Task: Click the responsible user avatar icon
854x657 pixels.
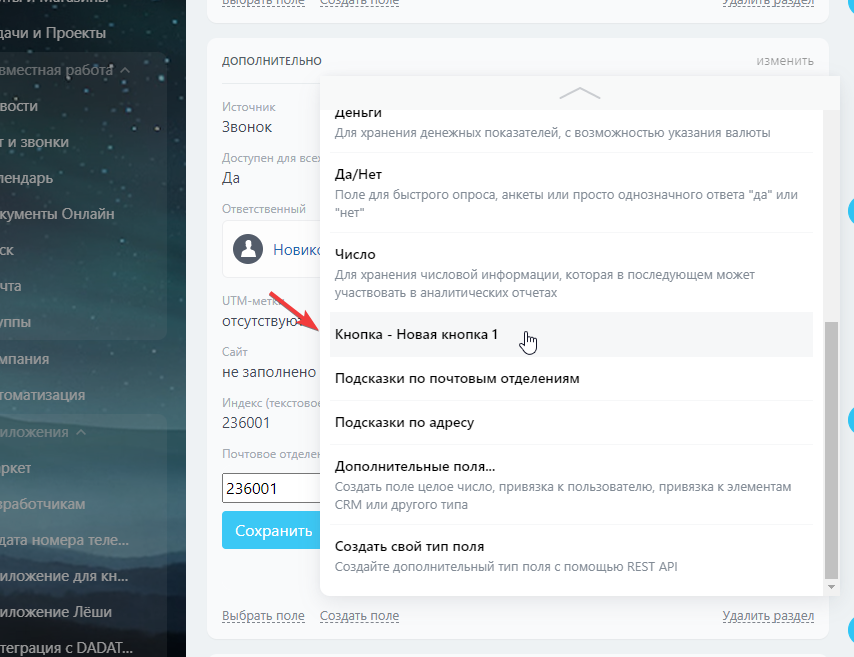Action: tap(248, 249)
